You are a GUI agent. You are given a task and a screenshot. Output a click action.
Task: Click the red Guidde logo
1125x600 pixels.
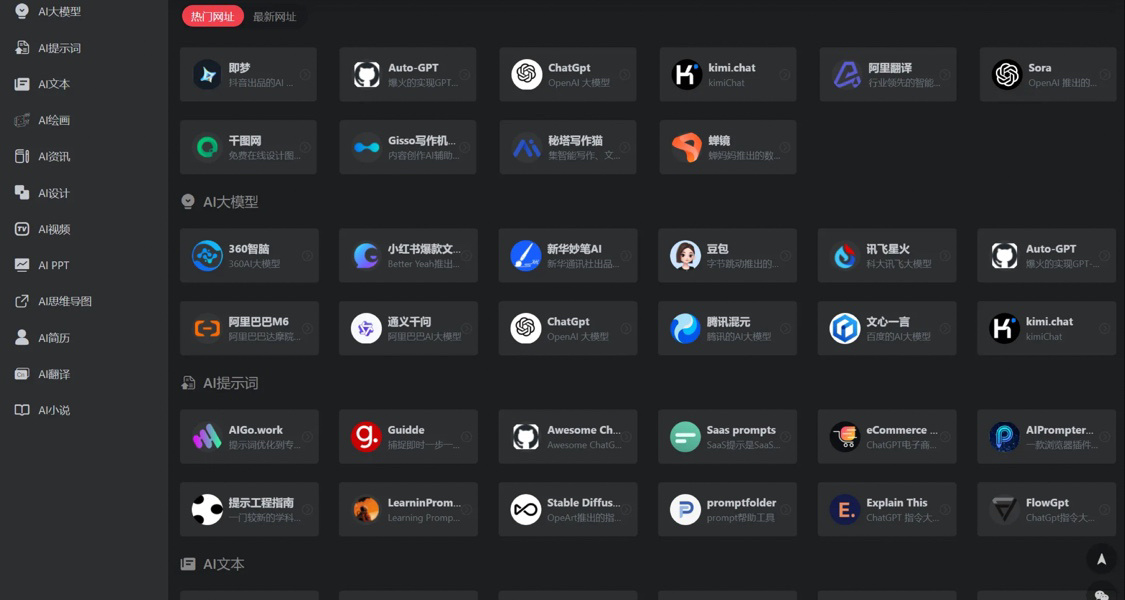366,436
